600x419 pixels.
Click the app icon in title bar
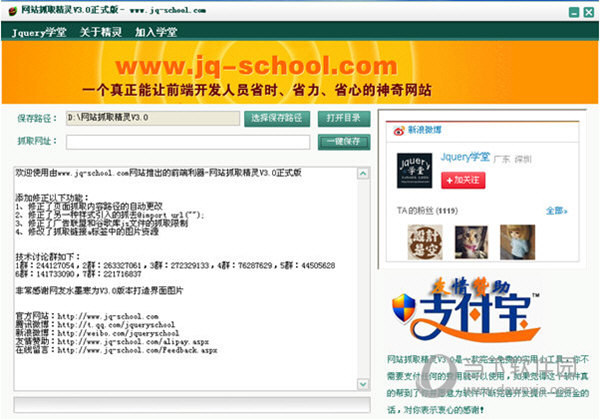click(x=13, y=11)
